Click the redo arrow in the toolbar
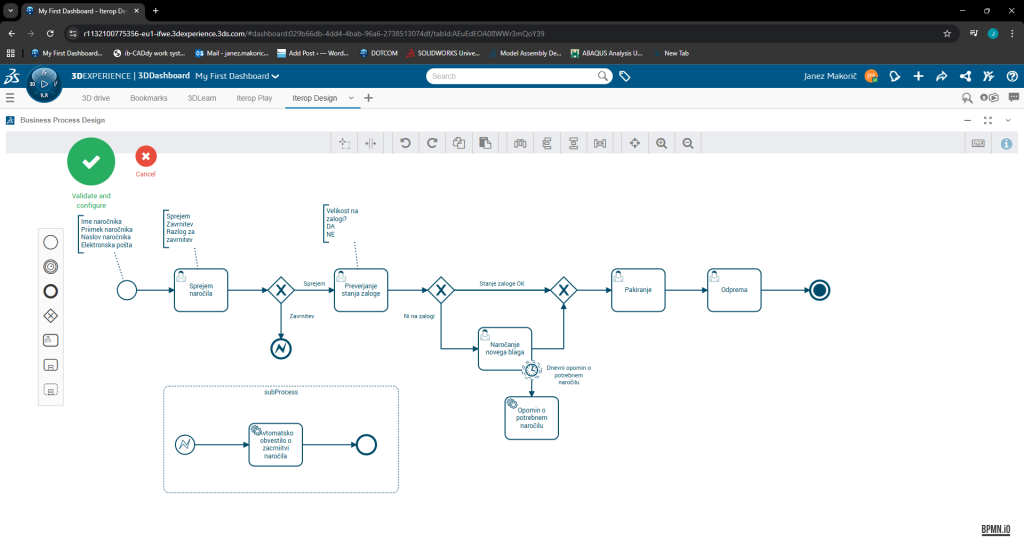 click(432, 144)
